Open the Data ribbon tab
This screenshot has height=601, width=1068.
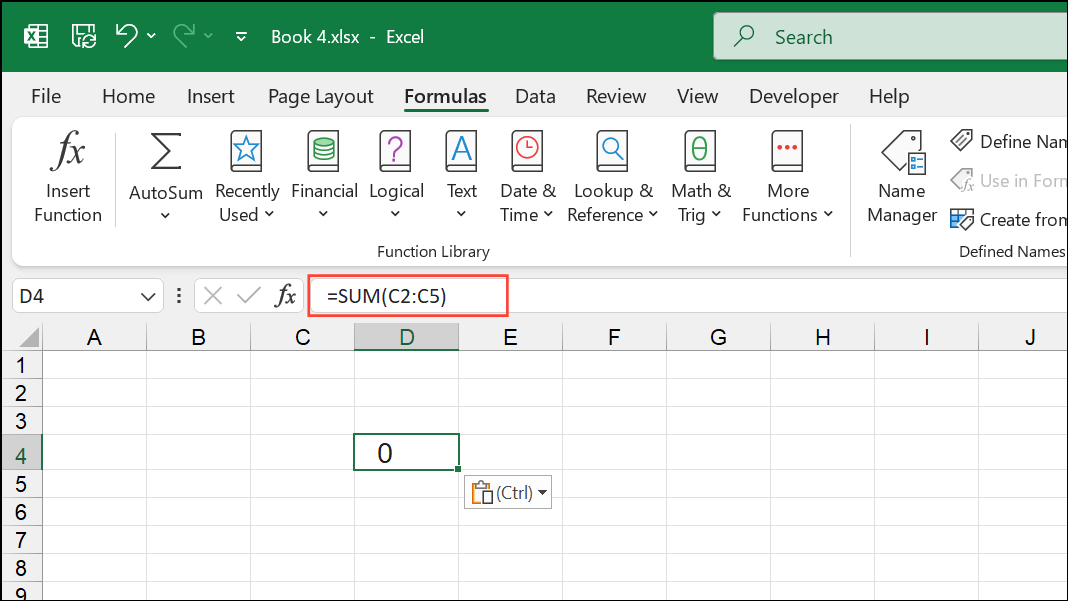(x=535, y=97)
